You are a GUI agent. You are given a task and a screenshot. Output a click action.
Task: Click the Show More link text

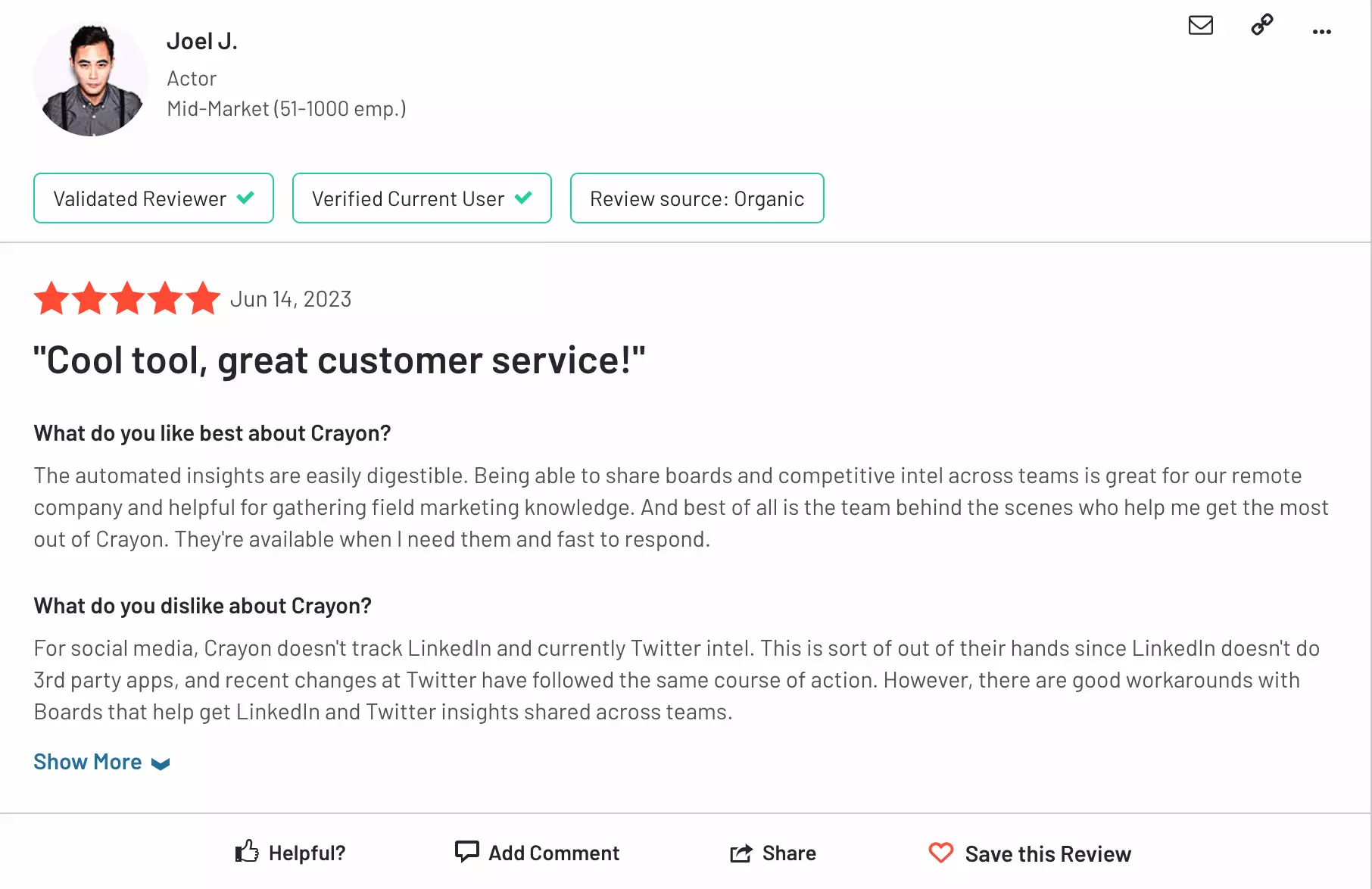[88, 762]
